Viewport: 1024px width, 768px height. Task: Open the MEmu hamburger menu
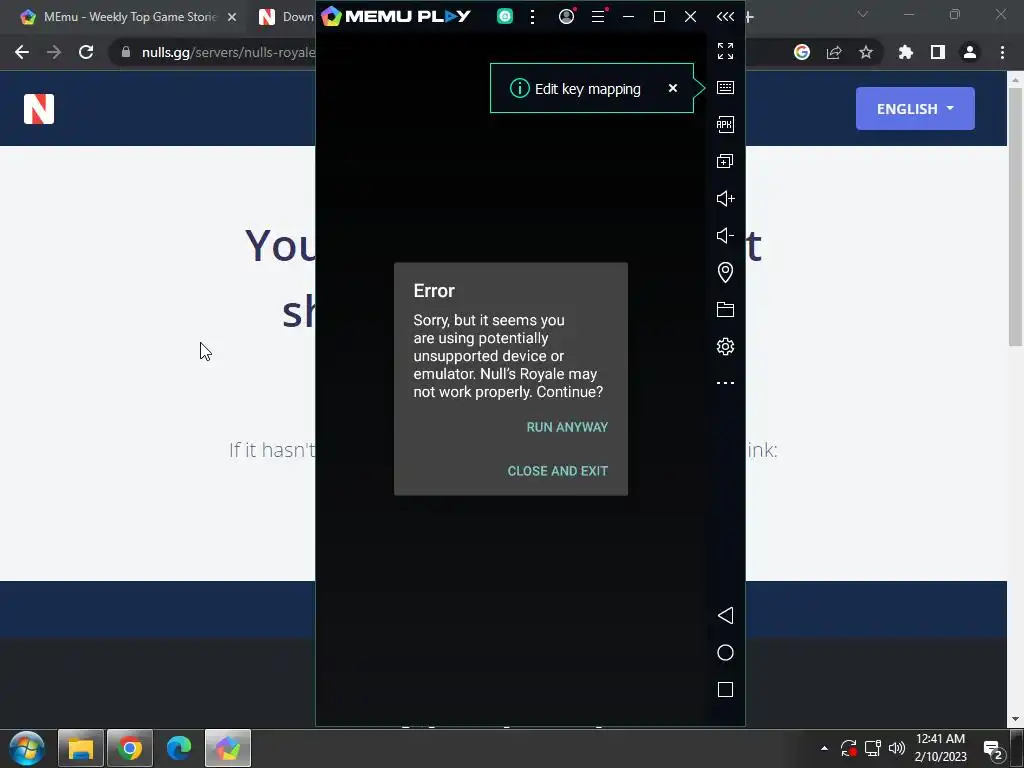[598, 16]
